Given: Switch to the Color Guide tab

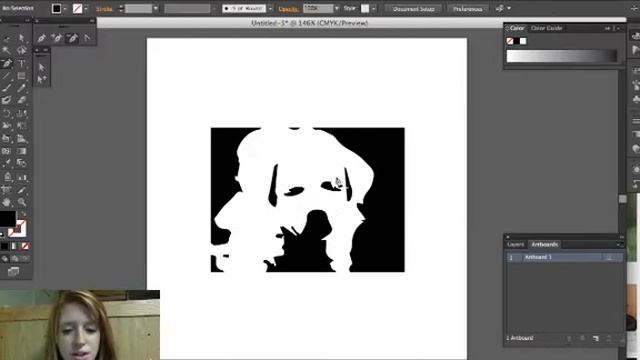Looking at the screenshot, I should pos(547,28).
